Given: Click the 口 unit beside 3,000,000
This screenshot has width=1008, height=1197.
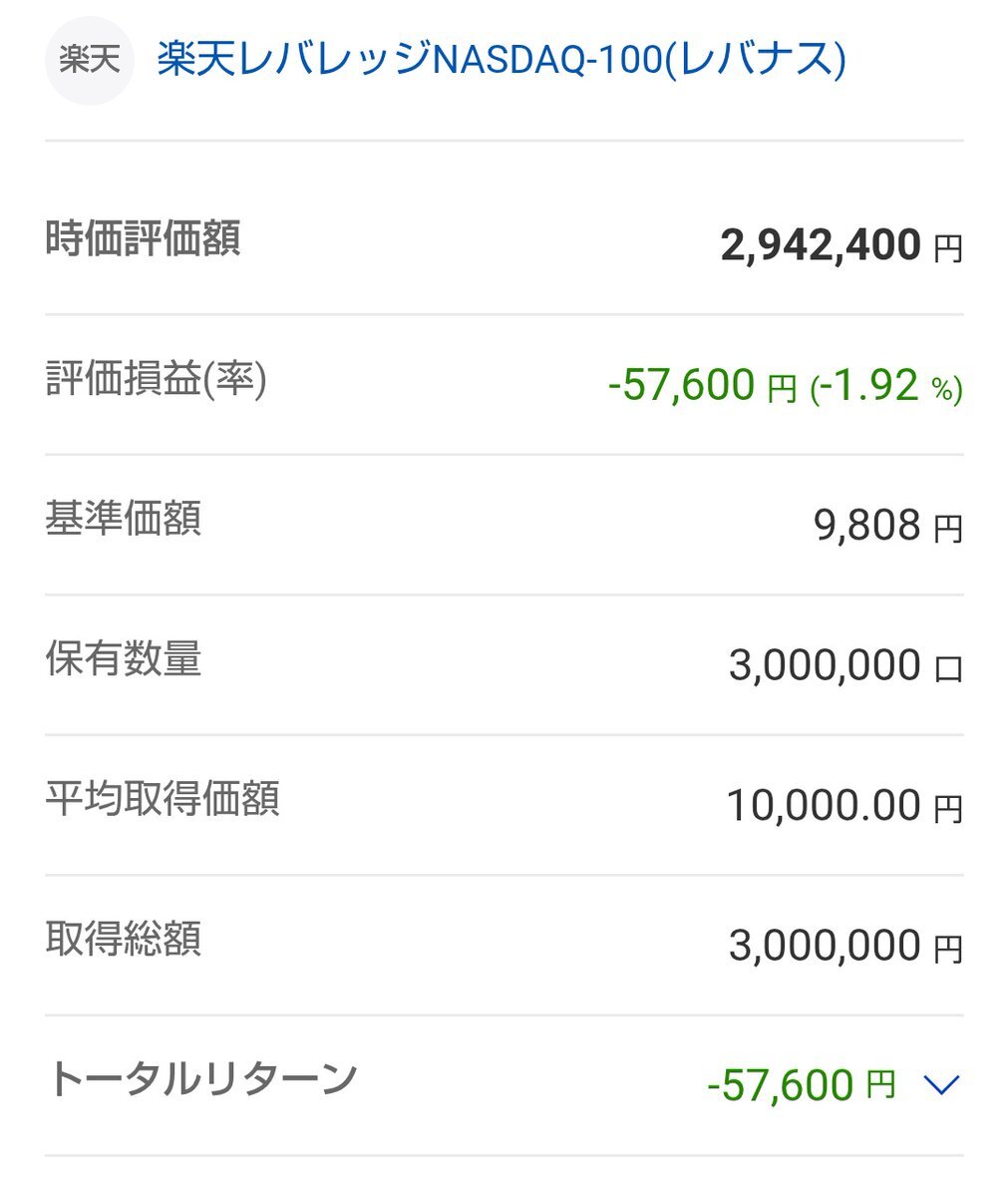Looking at the screenshot, I should click(948, 669).
